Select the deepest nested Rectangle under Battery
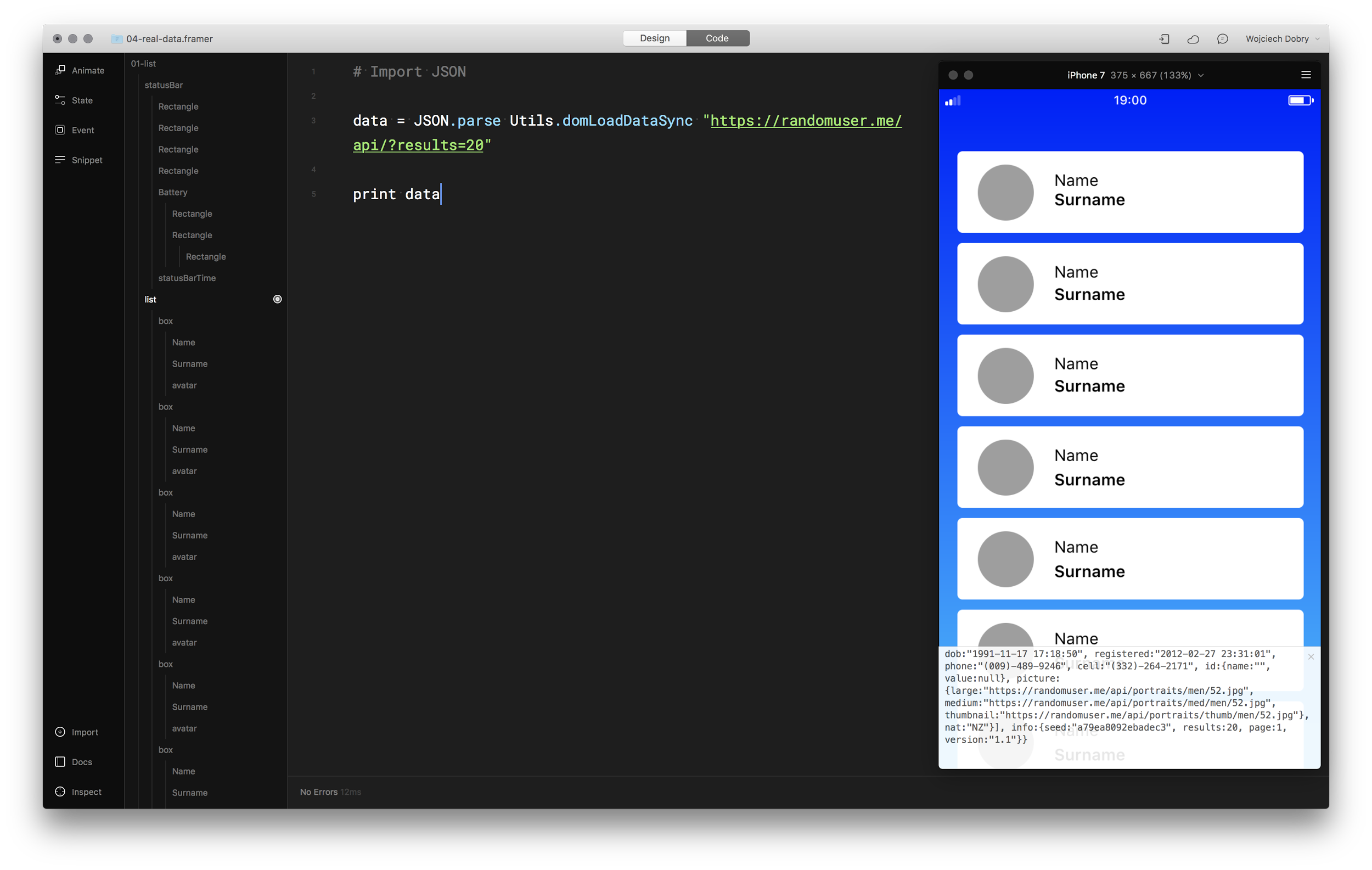This screenshot has height=870, width=1372. click(206, 256)
